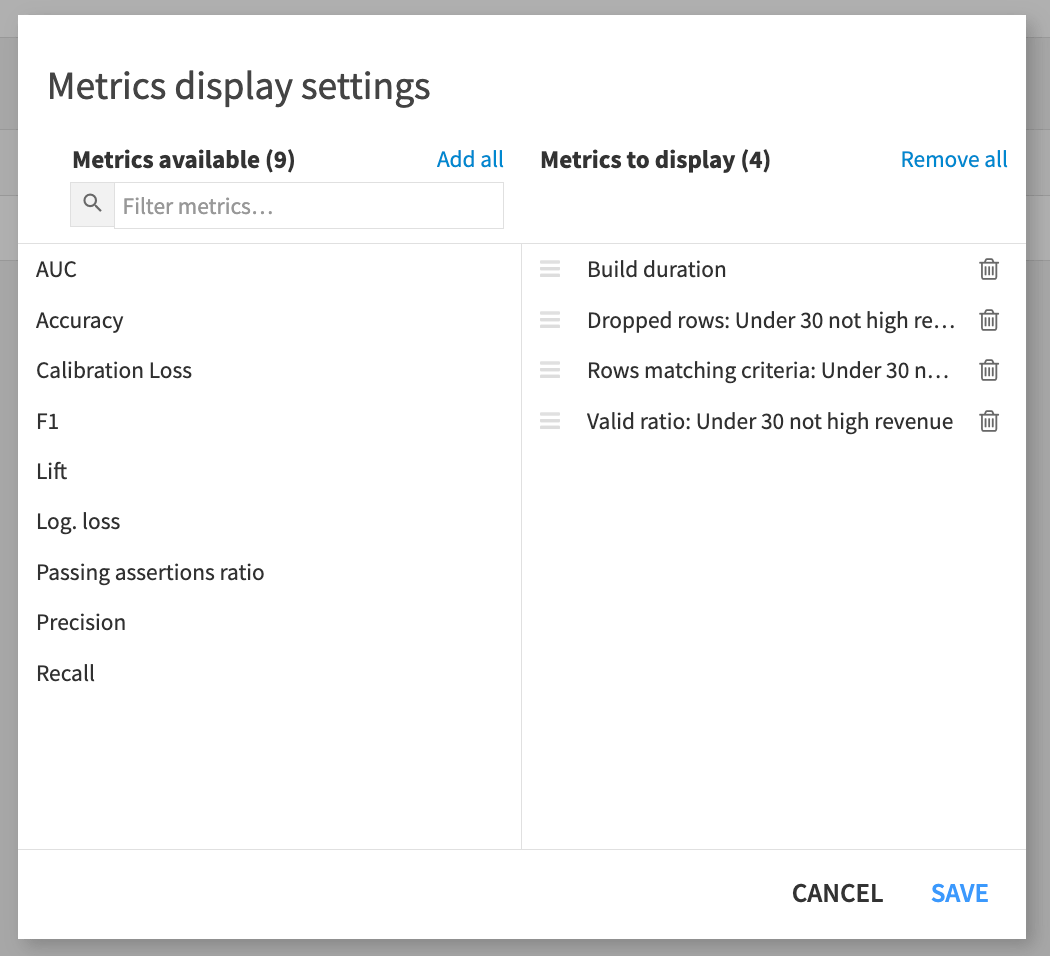Viewport: 1050px width, 956px height.
Task: Click the drag handle for Dropped rows
Action: (549, 320)
